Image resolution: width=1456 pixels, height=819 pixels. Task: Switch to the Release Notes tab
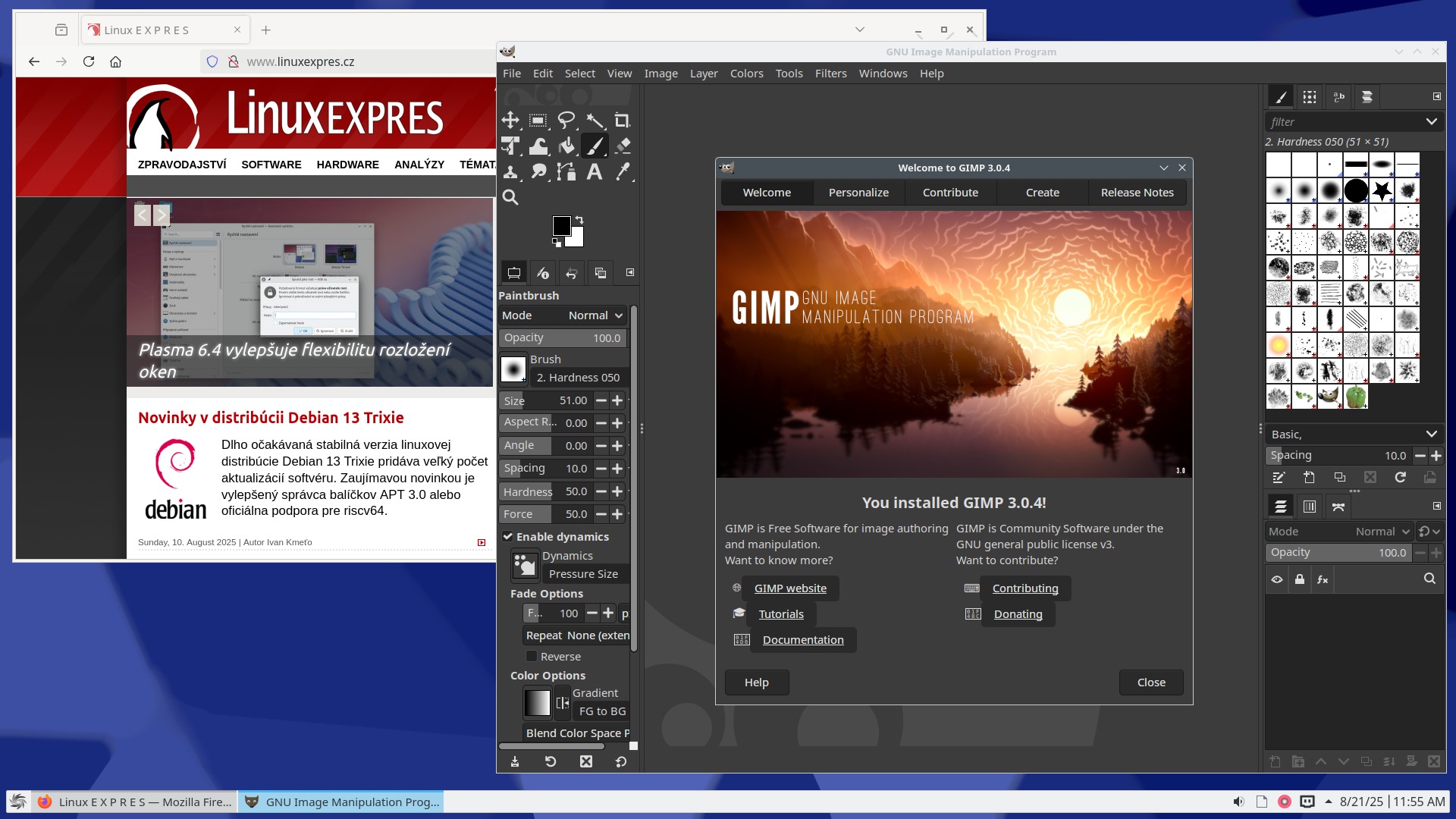[1137, 193]
